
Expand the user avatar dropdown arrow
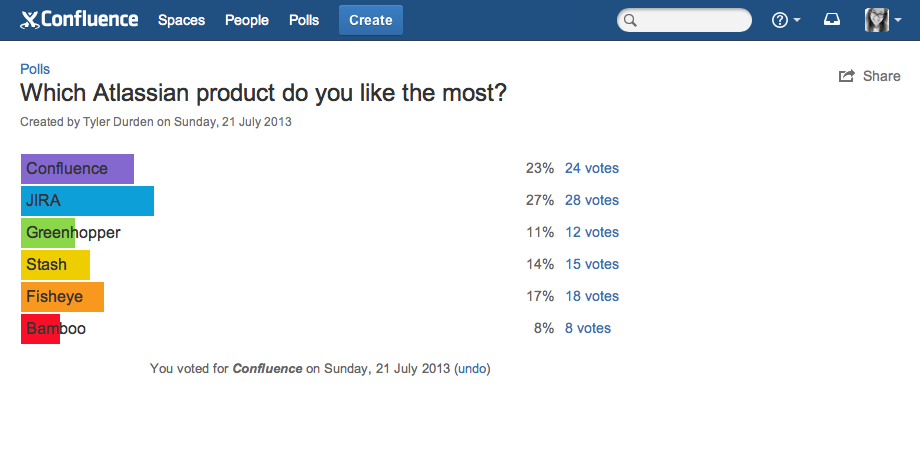[x=898, y=21]
